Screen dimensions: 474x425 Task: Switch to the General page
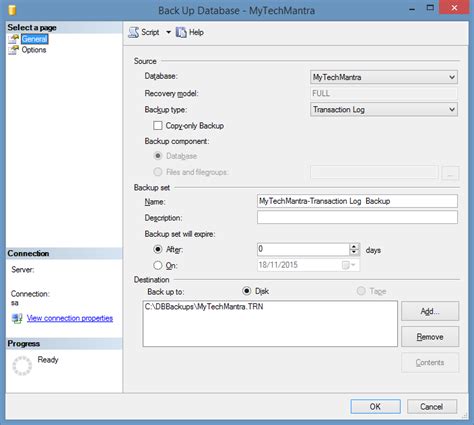(34, 39)
